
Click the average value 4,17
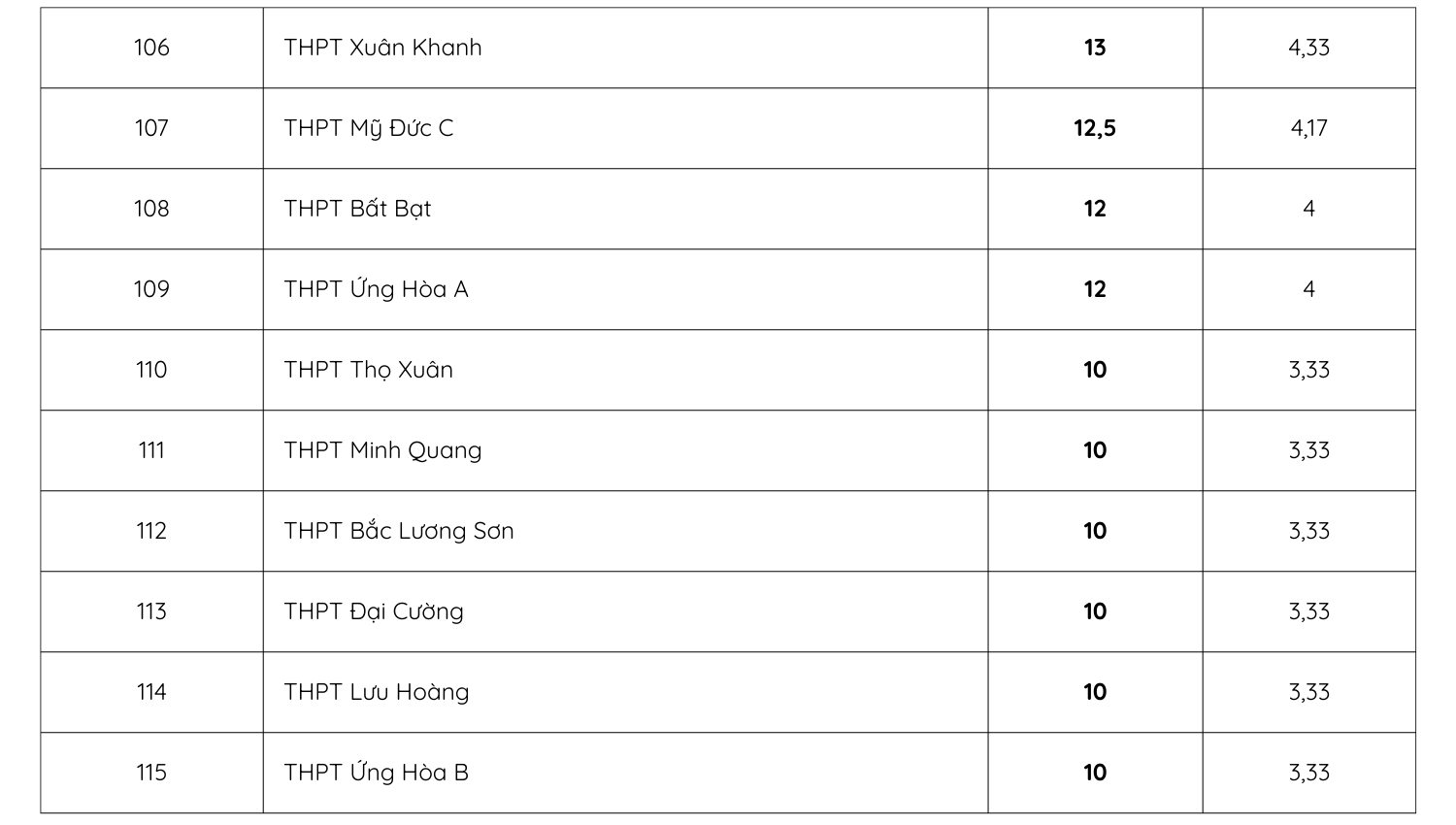click(1308, 128)
